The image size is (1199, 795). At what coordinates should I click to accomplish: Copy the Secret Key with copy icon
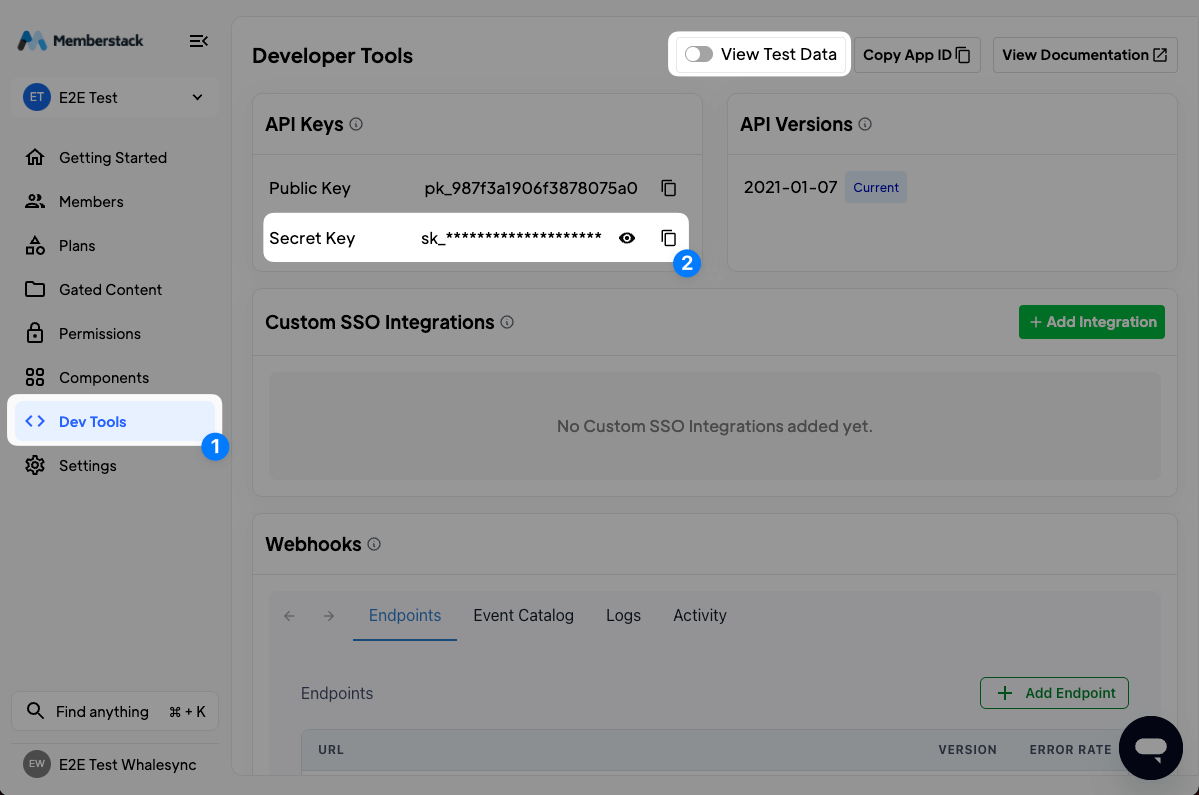tap(669, 238)
